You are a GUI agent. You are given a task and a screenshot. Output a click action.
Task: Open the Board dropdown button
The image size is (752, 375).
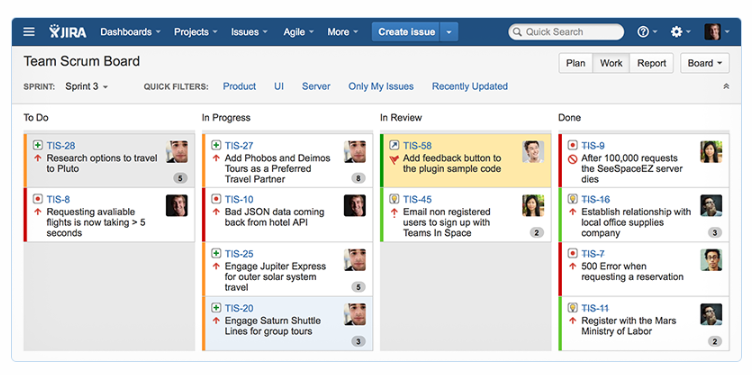click(x=705, y=63)
